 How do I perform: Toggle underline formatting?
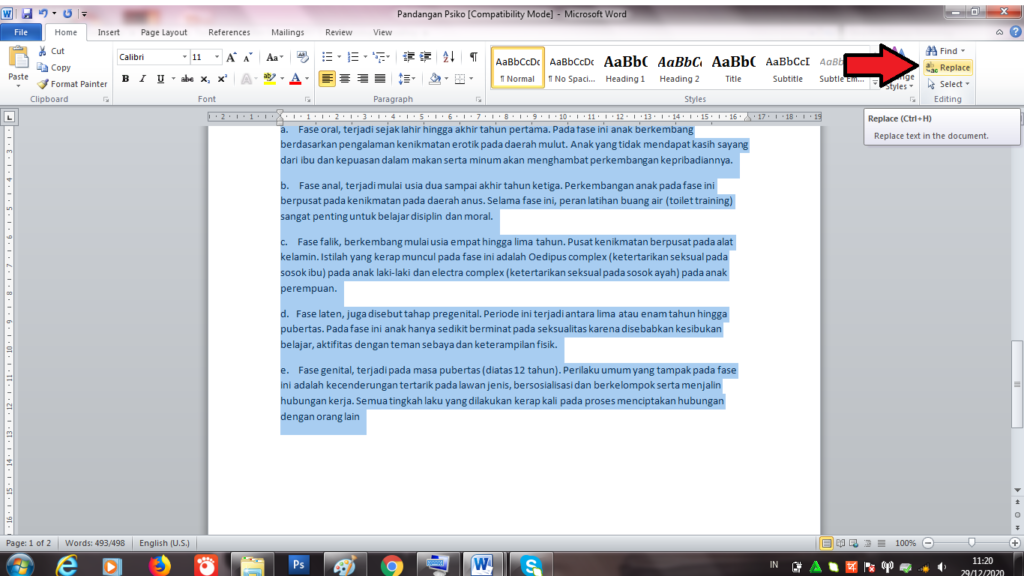(x=160, y=79)
